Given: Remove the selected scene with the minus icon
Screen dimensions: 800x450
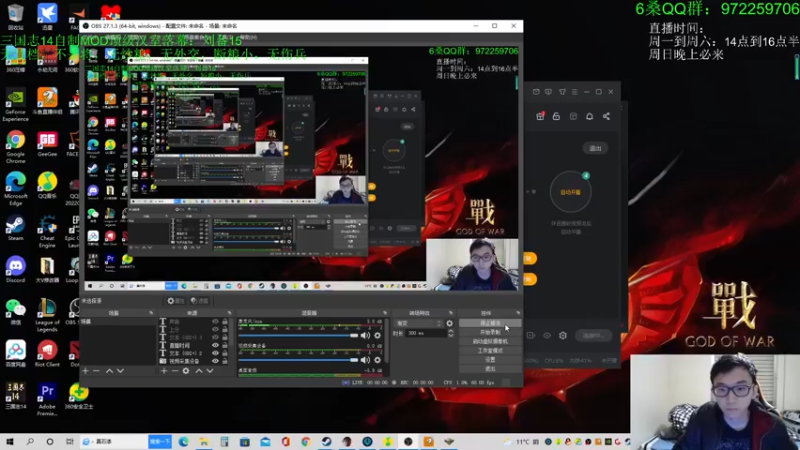Looking at the screenshot, I should coord(96,371).
